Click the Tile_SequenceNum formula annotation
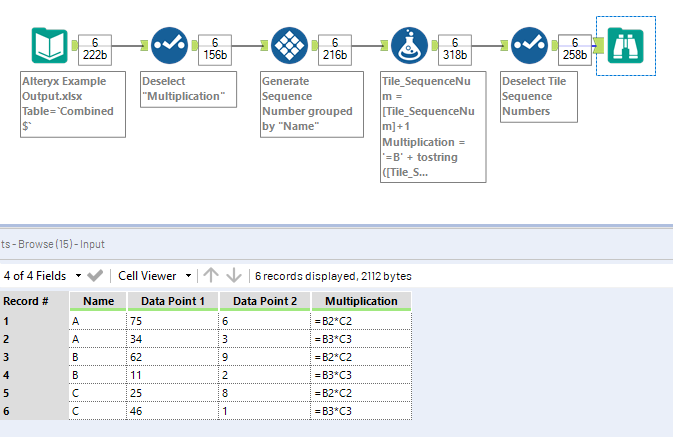The height and width of the screenshot is (437, 673). tap(433, 127)
